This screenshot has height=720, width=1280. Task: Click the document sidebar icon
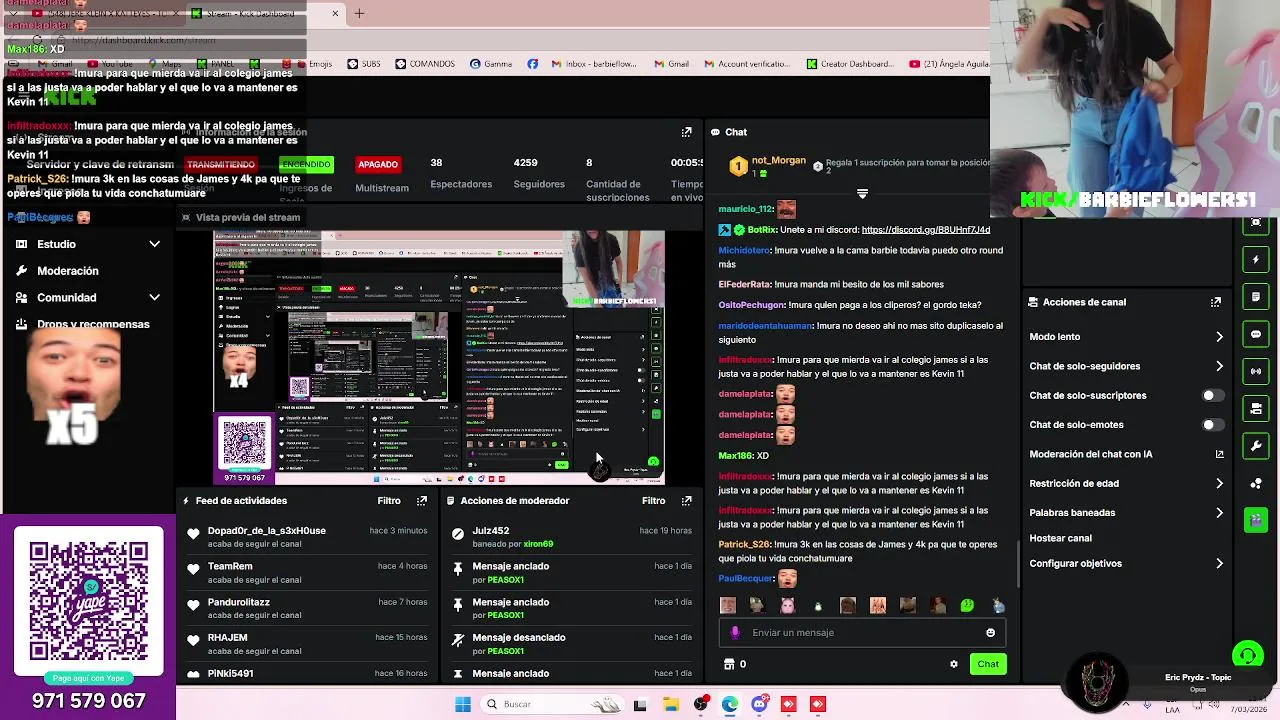click(x=1256, y=297)
